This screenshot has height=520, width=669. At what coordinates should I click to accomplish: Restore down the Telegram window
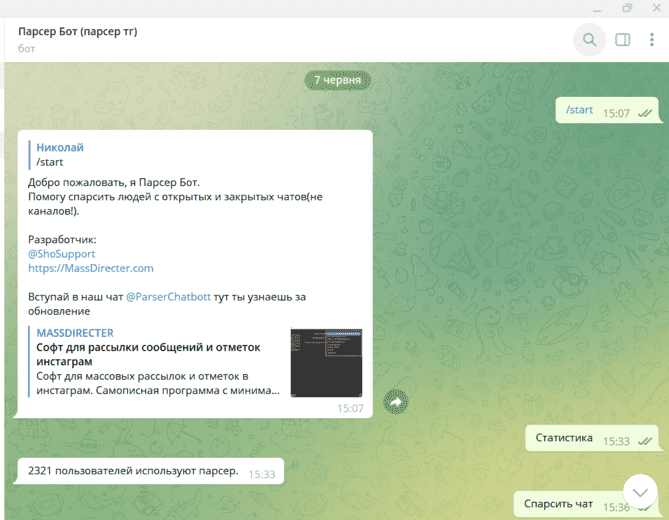[627, 8]
